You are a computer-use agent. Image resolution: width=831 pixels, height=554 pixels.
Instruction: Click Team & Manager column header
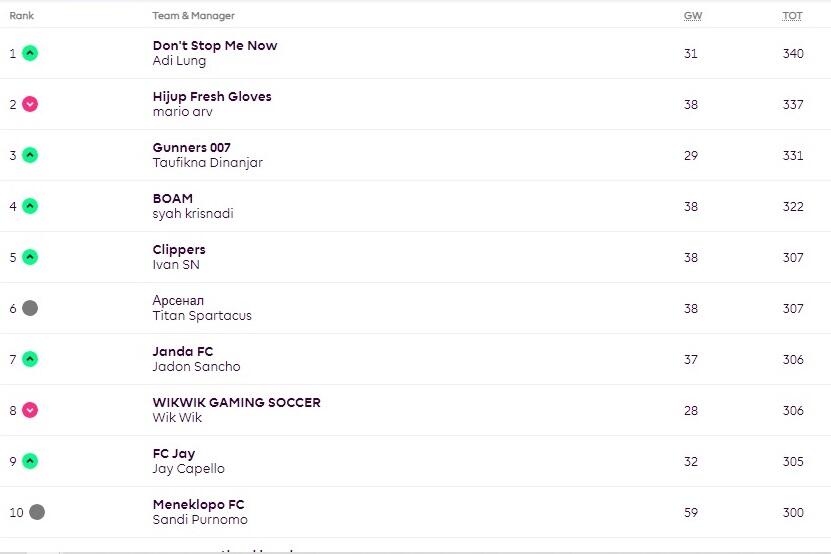pos(194,16)
